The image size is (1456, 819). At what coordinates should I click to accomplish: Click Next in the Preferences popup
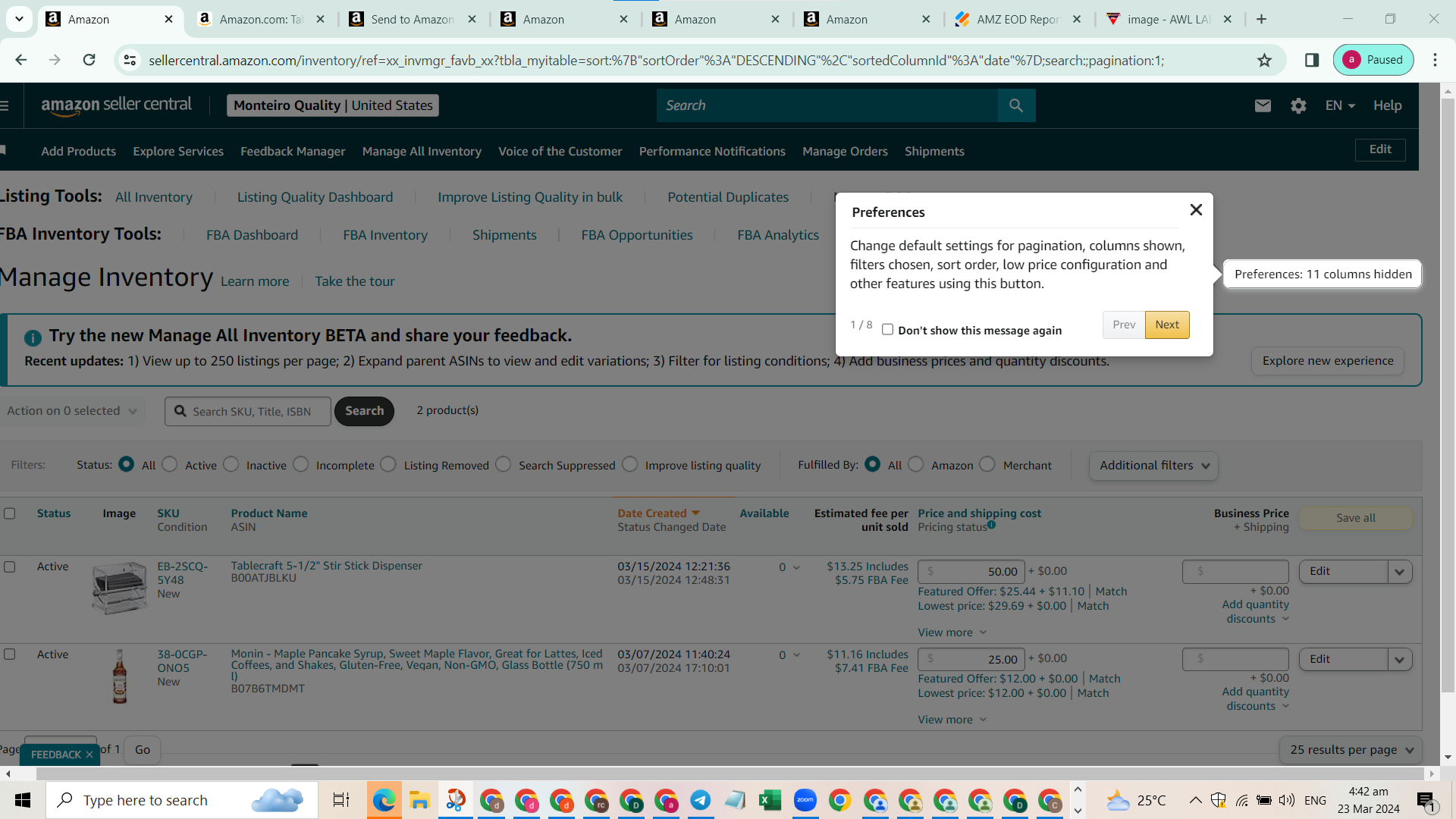click(x=1167, y=325)
